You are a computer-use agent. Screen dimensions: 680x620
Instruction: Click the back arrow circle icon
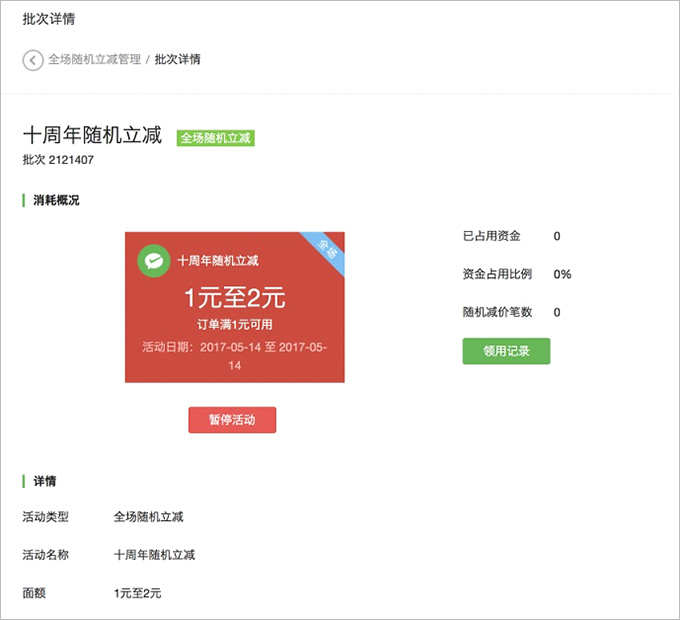click(33, 60)
